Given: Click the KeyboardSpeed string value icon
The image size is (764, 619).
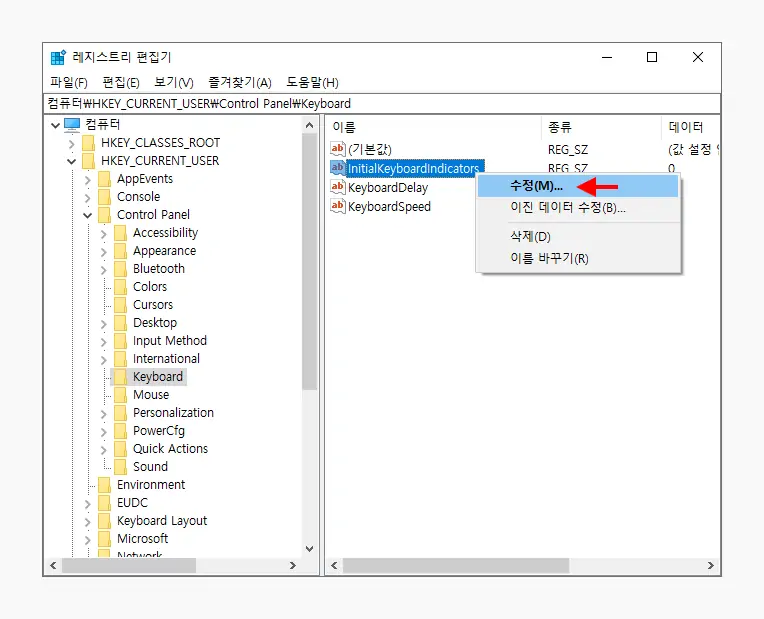Looking at the screenshot, I should (x=338, y=206).
